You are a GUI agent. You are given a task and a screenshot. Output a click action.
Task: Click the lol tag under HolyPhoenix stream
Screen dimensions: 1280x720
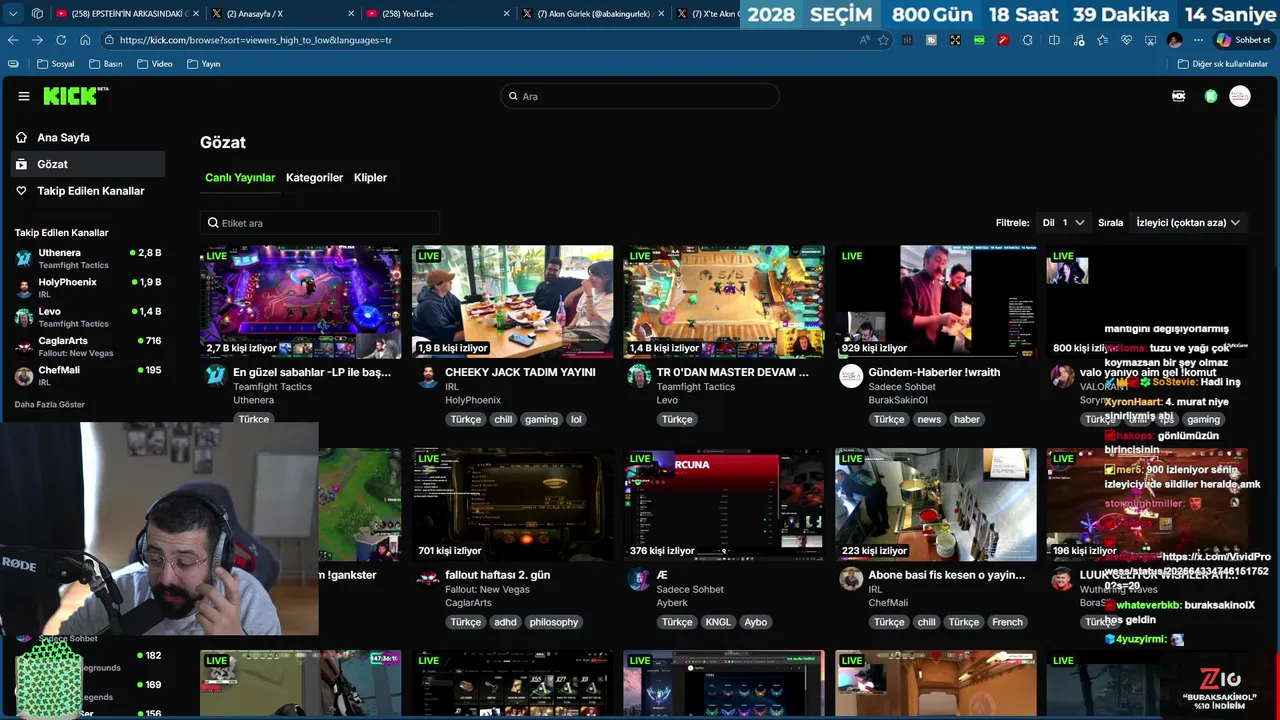[576, 420]
